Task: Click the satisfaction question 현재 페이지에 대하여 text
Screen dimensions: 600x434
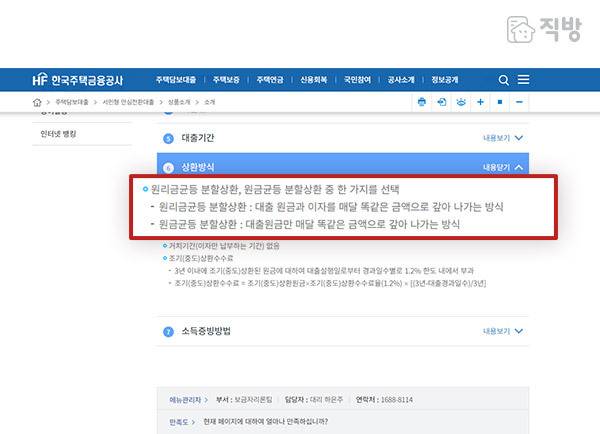Action: (266, 422)
